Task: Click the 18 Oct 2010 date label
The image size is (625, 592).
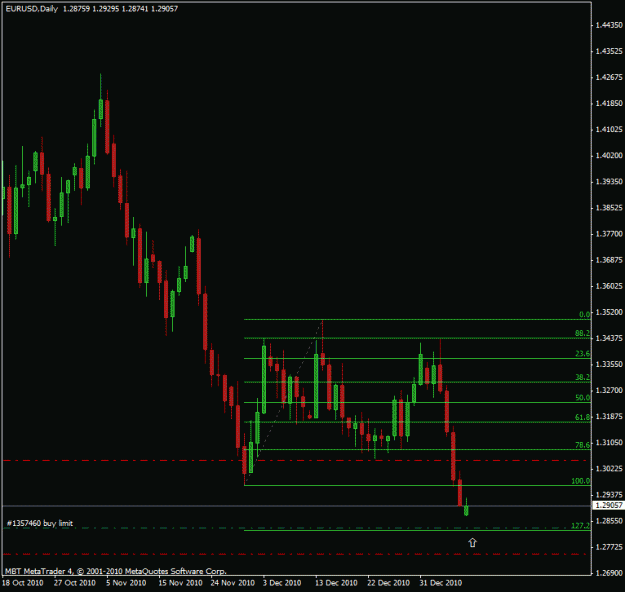Action: pos(22,583)
